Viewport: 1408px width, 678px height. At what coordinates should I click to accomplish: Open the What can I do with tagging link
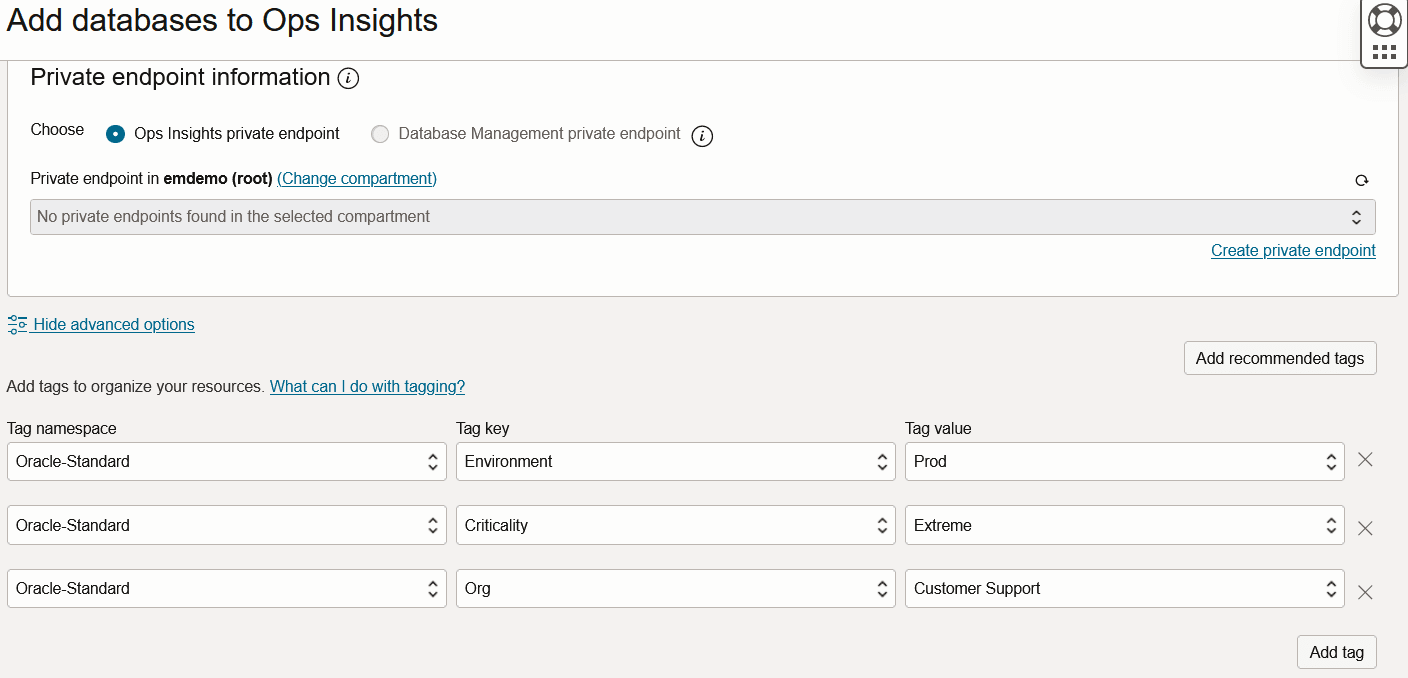[x=367, y=386]
